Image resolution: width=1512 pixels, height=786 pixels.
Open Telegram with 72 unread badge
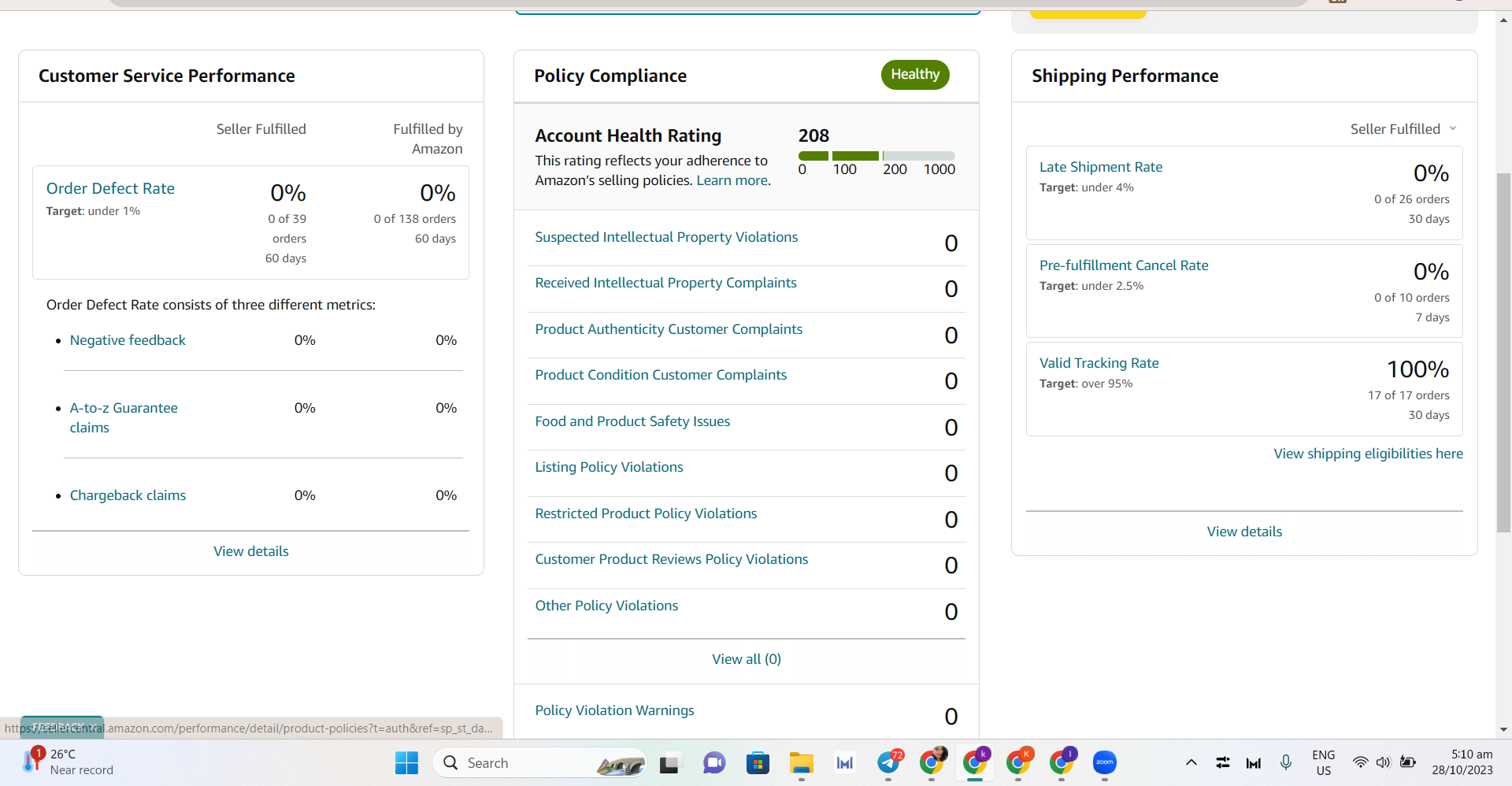pyautogui.click(x=889, y=762)
